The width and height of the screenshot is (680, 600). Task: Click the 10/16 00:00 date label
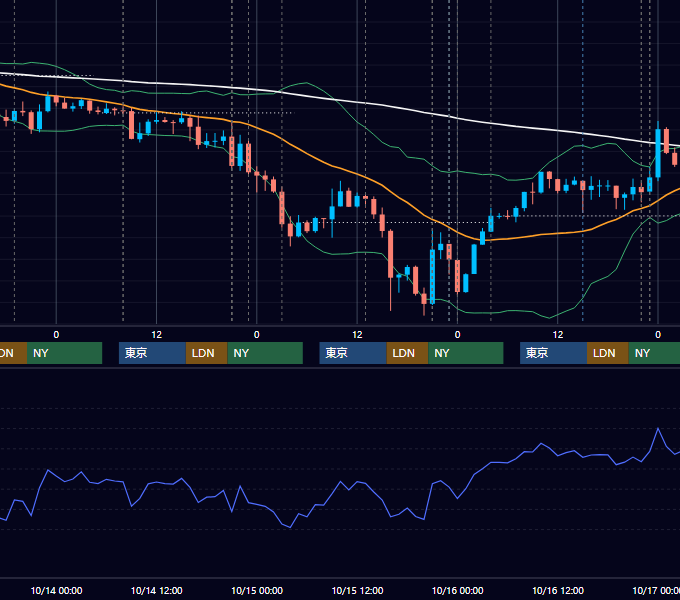(458, 590)
